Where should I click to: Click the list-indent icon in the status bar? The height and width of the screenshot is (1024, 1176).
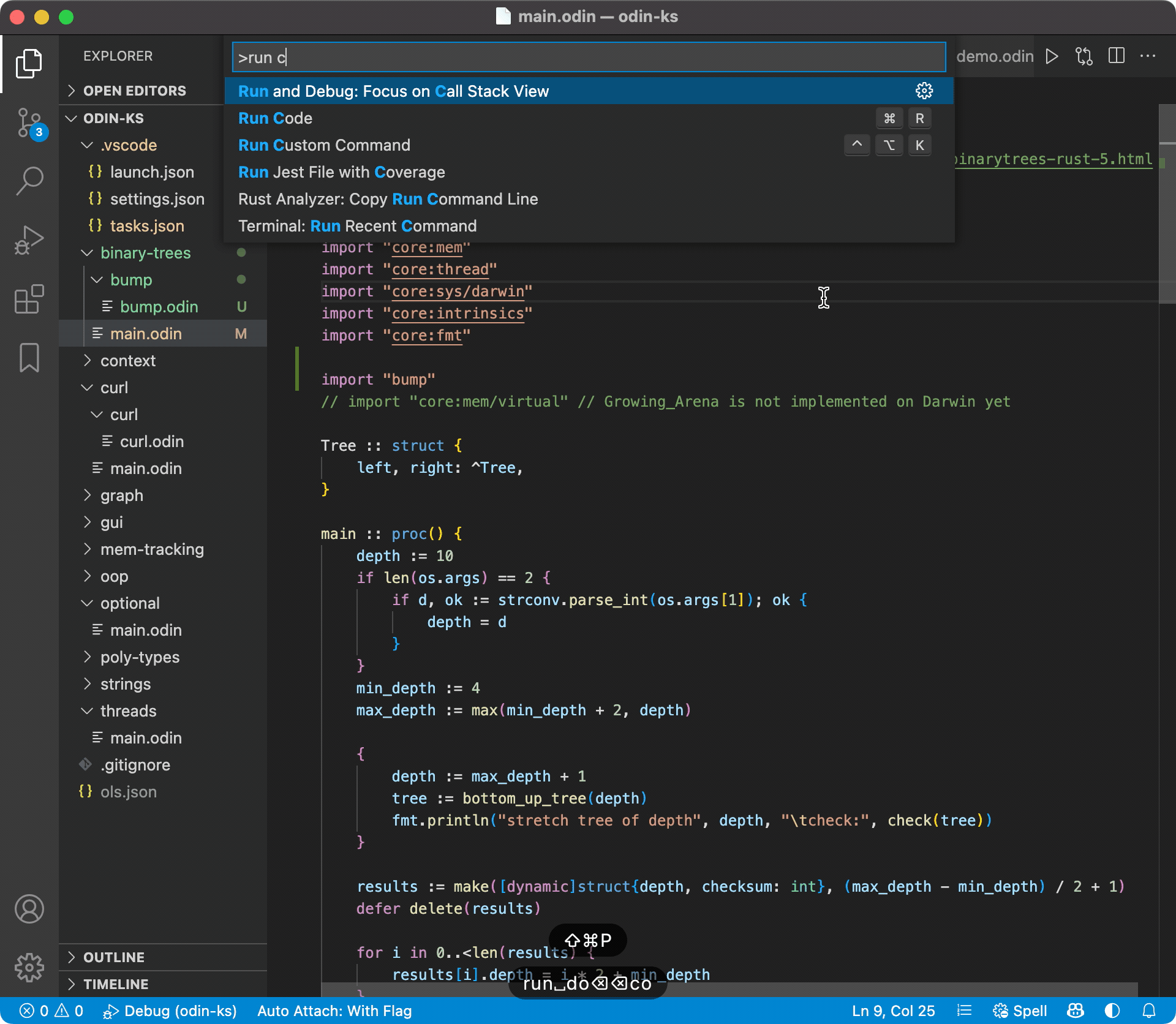[965, 1011]
